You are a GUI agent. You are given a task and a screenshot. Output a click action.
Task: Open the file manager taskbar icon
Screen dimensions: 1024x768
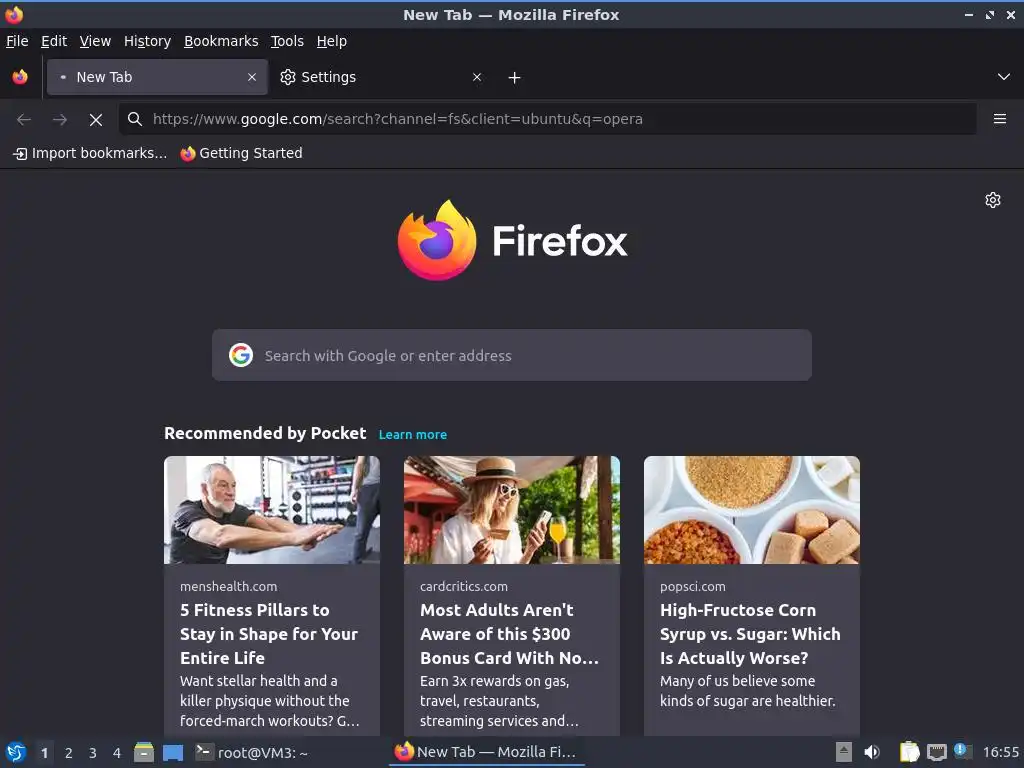click(x=144, y=753)
